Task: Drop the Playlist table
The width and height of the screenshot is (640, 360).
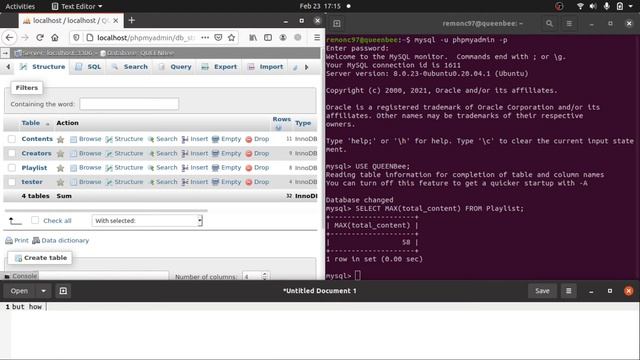Action: click(x=257, y=168)
